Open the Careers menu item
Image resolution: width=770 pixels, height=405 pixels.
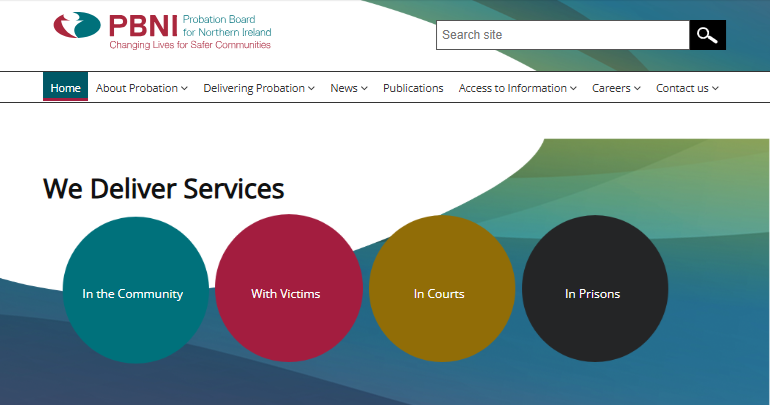pyautogui.click(x=611, y=88)
